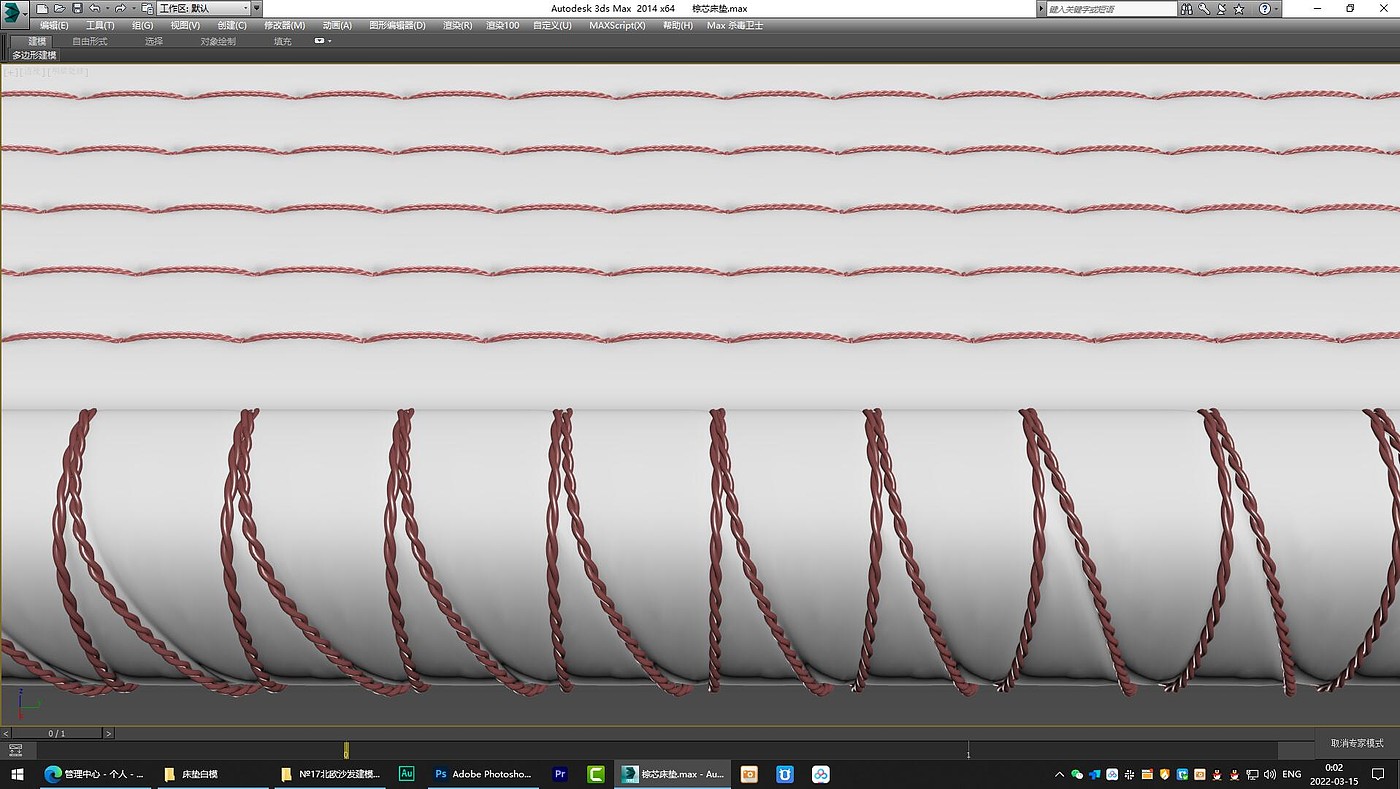The width and height of the screenshot is (1400, 789).
Task: Toggle the ribbon minimize button
Action: coord(322,41)
